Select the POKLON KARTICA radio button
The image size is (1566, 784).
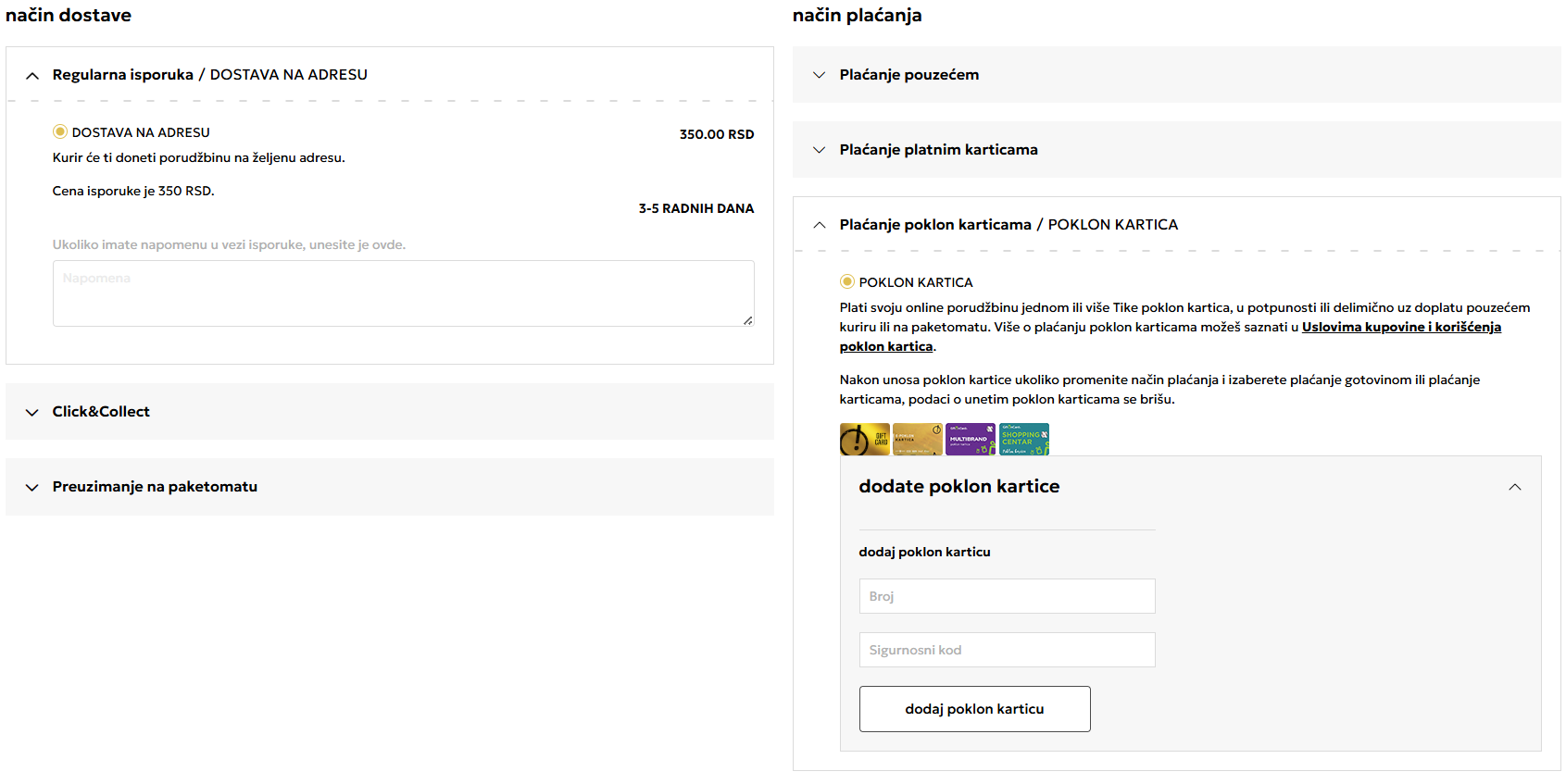(847, 281)
